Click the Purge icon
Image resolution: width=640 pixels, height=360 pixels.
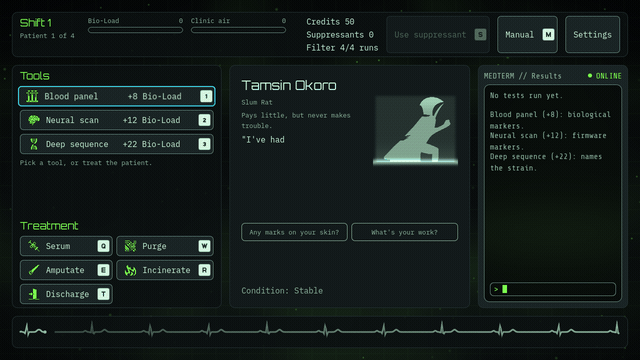(130, 246)
